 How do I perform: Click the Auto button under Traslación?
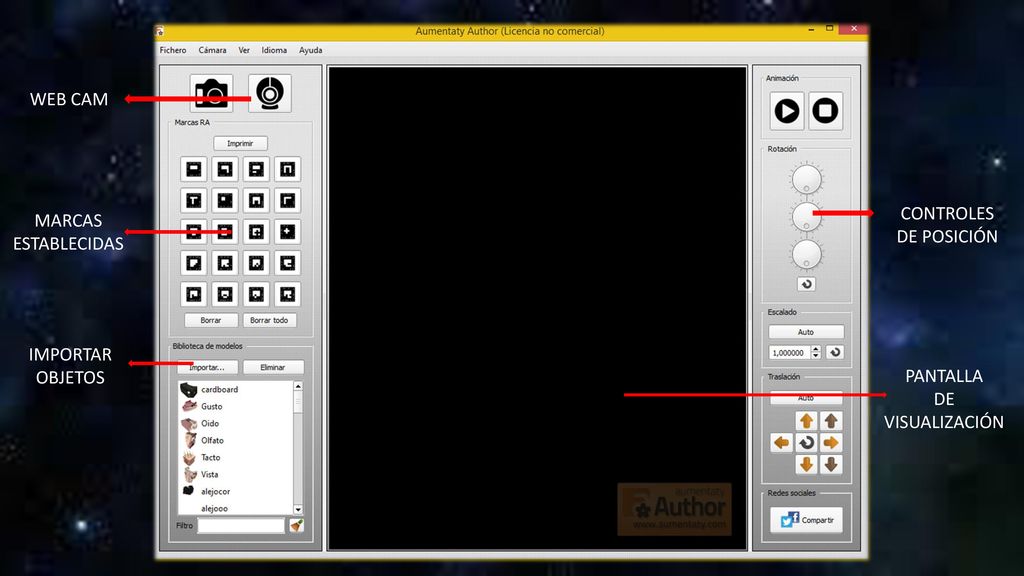tap(806, 398)
